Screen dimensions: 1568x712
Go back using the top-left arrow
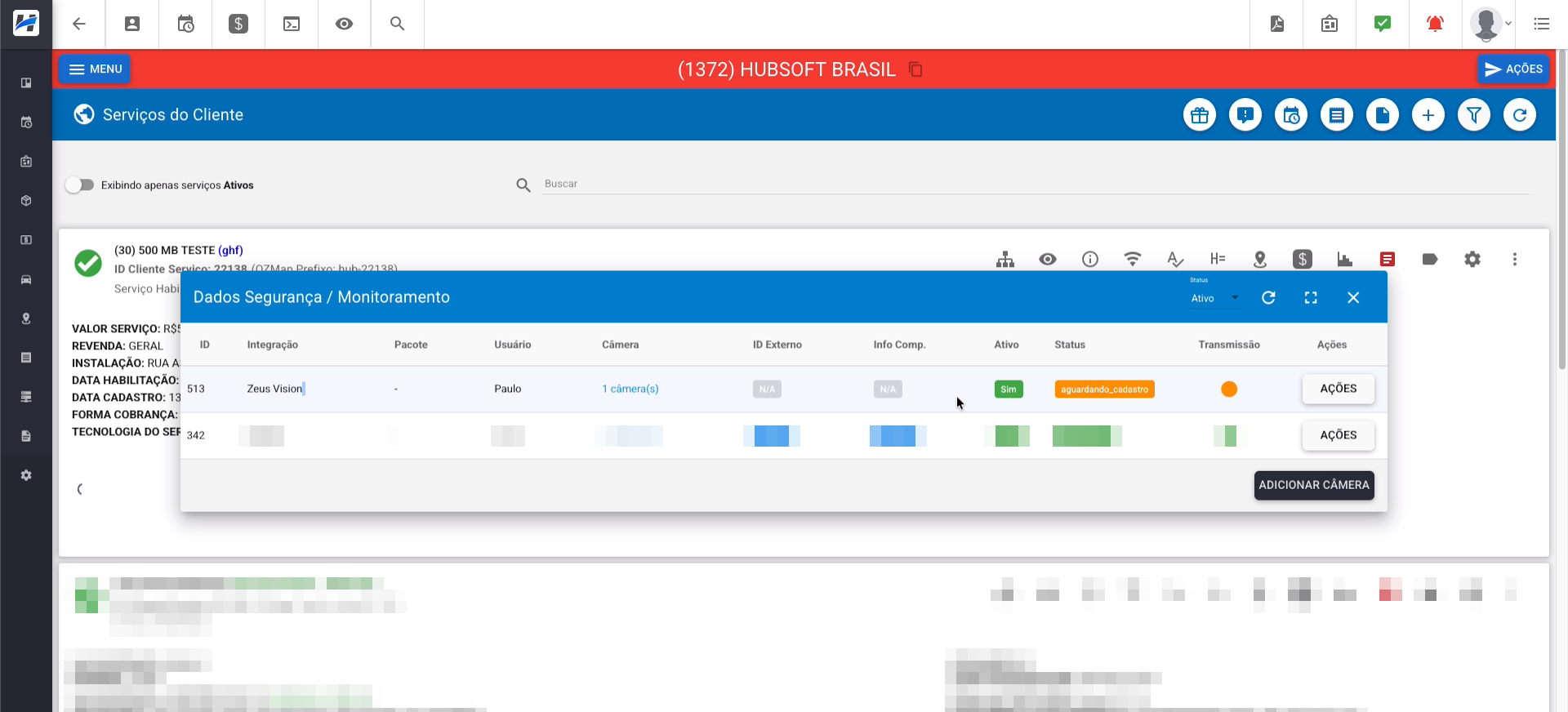click(x=79, y=24)
